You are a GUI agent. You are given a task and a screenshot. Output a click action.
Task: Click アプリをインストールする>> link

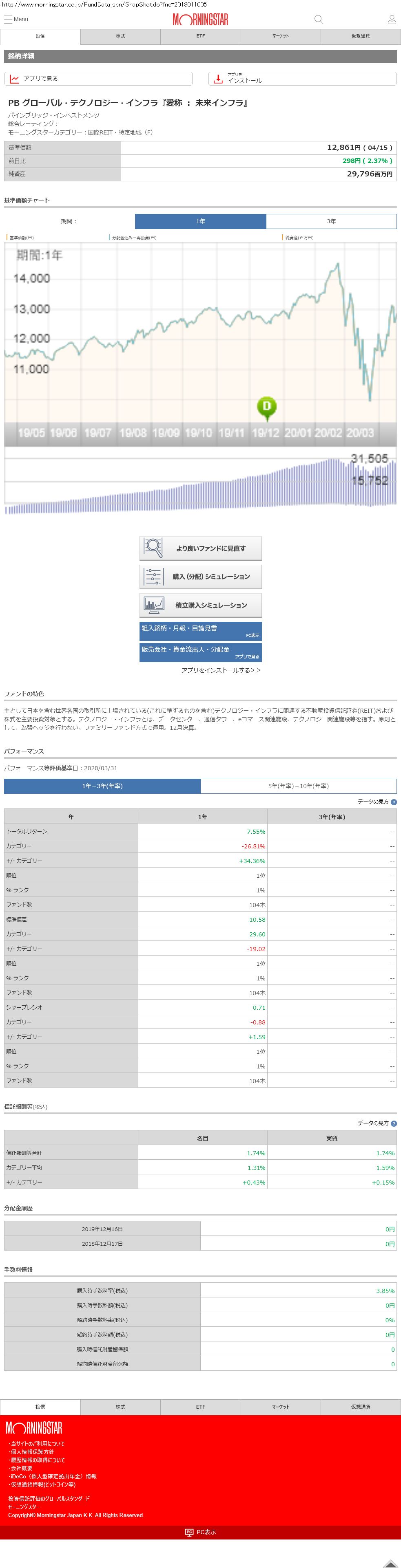(x=221, y=670)
